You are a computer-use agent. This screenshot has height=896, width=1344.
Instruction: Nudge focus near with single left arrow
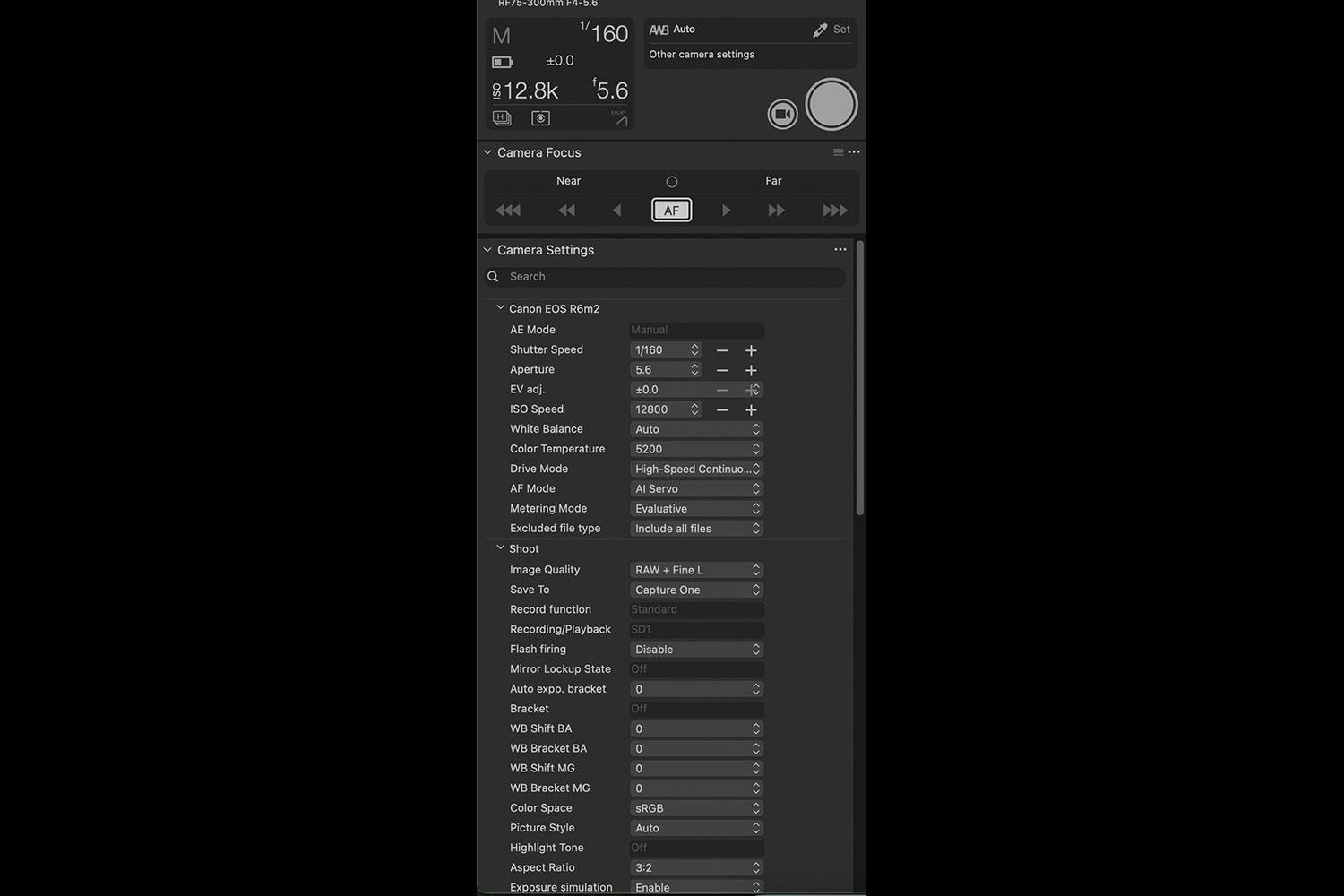point(616,211)
